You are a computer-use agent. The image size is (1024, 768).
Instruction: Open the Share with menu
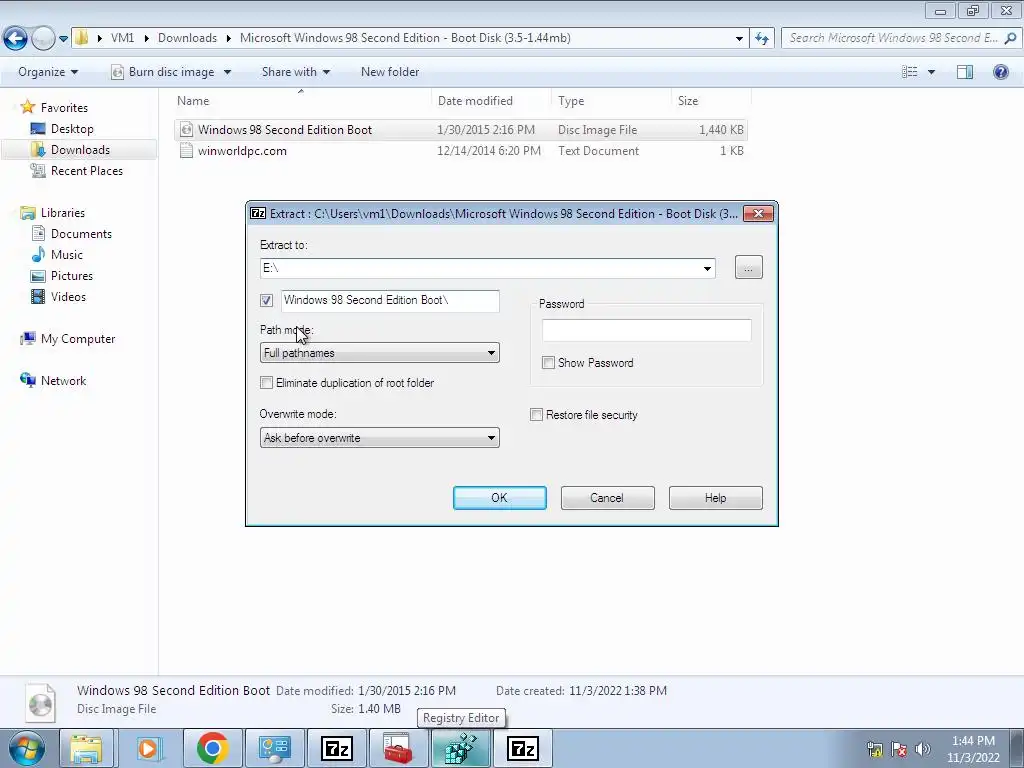[295, 72]
